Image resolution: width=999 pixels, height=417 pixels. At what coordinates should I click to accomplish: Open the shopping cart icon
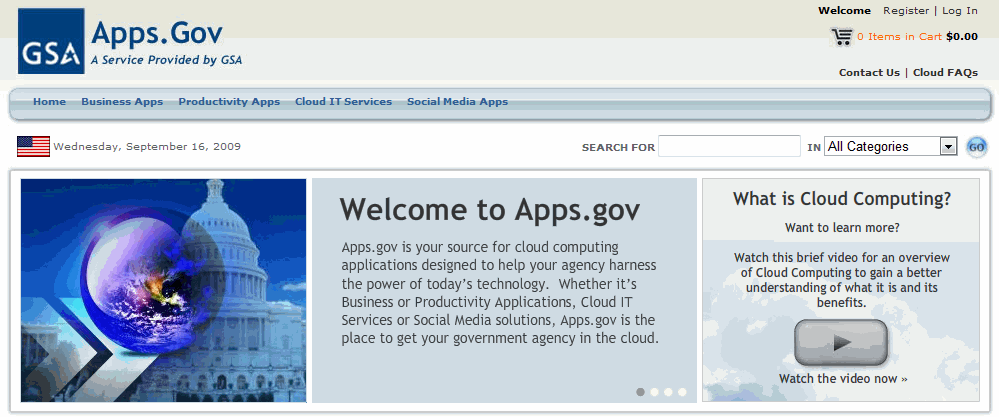click(x=842, y=36)
